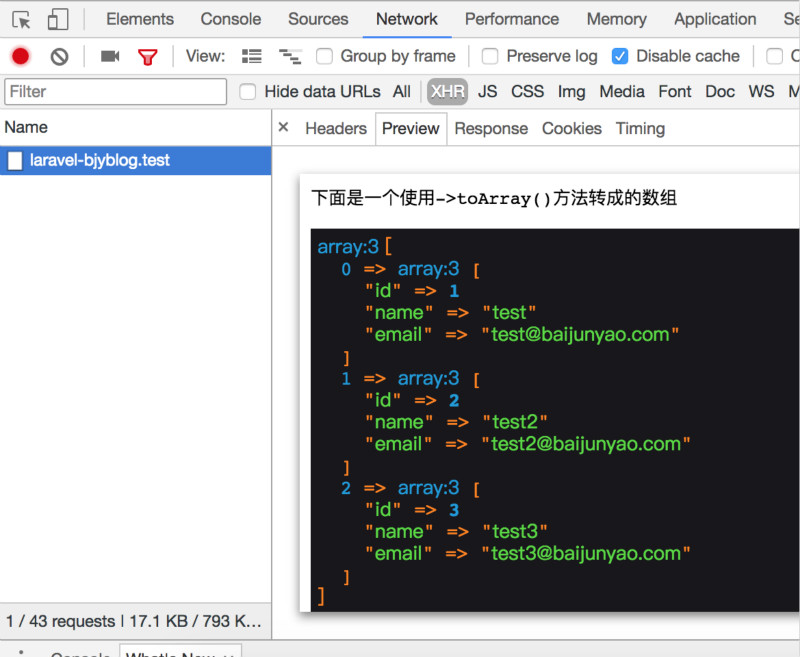Viewport: 800px width, 657px height.
Task: Close the request details pane
Action: click(283, 127)
